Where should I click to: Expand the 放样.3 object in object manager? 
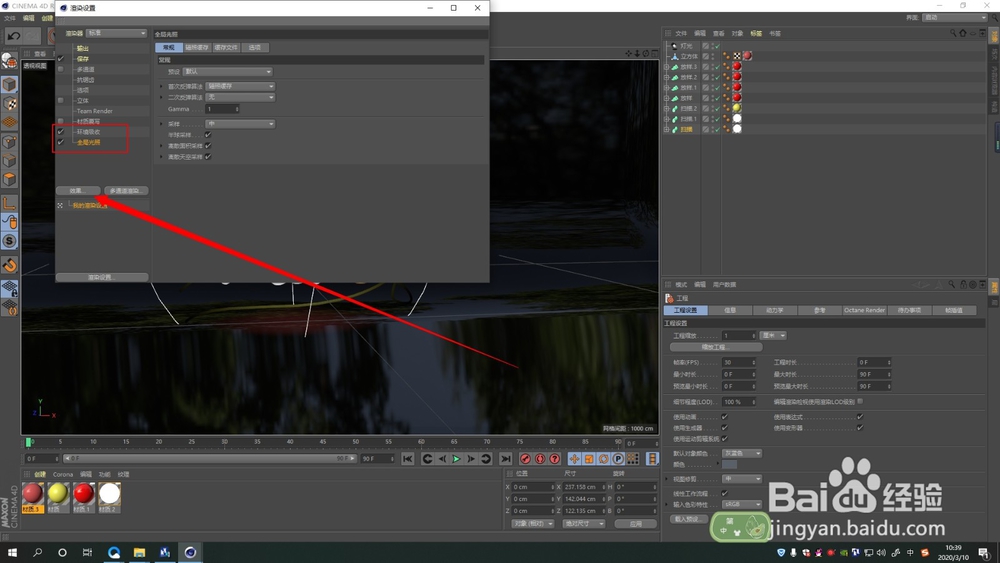(666, 67)
